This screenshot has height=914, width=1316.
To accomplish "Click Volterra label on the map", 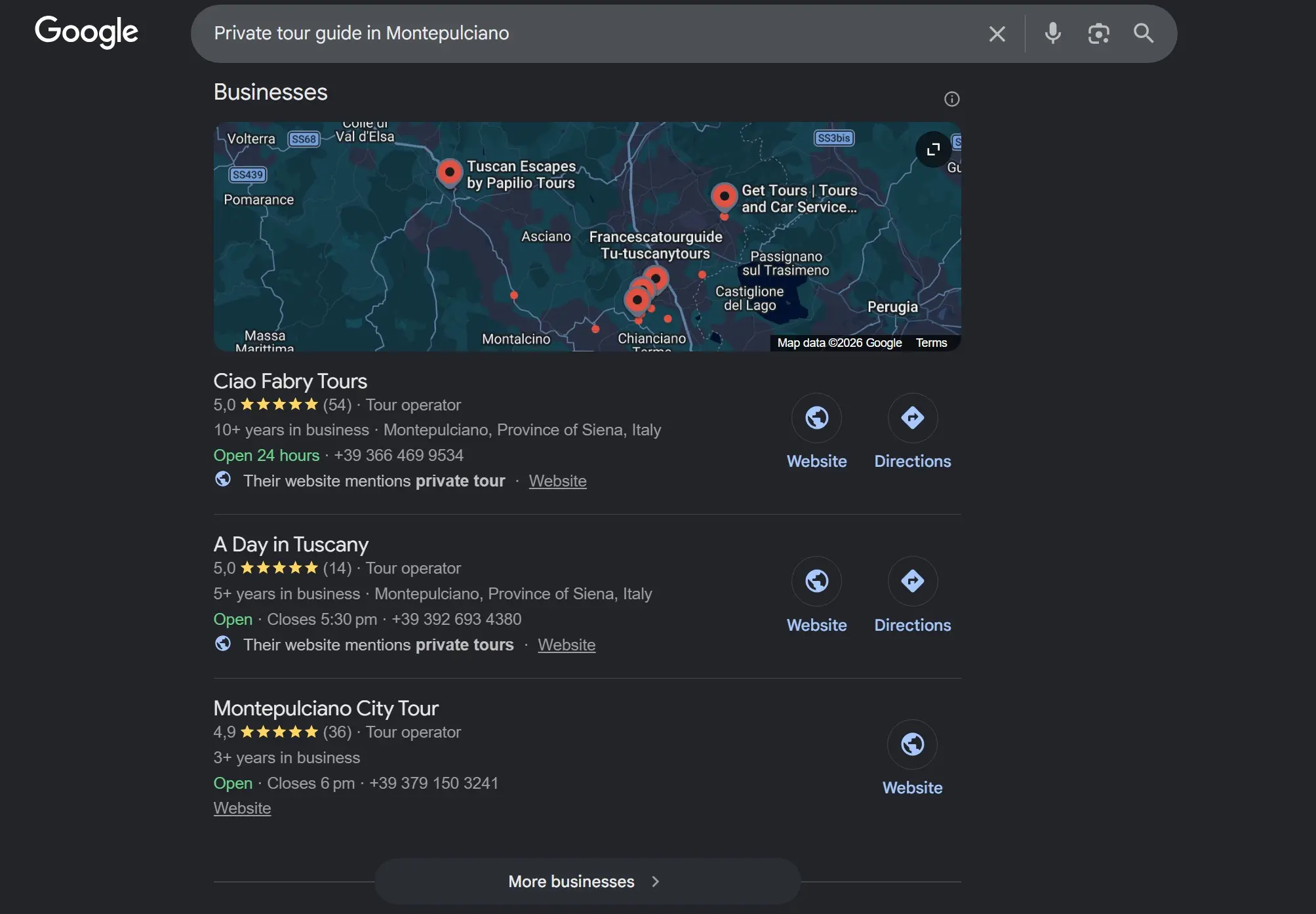I will 251,139.
